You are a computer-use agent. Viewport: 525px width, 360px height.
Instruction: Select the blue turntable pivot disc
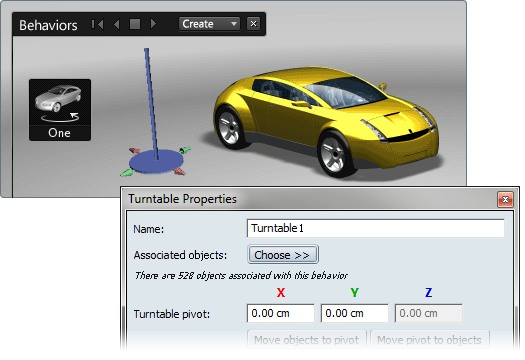pyautogui.click(x=156, y=162)
